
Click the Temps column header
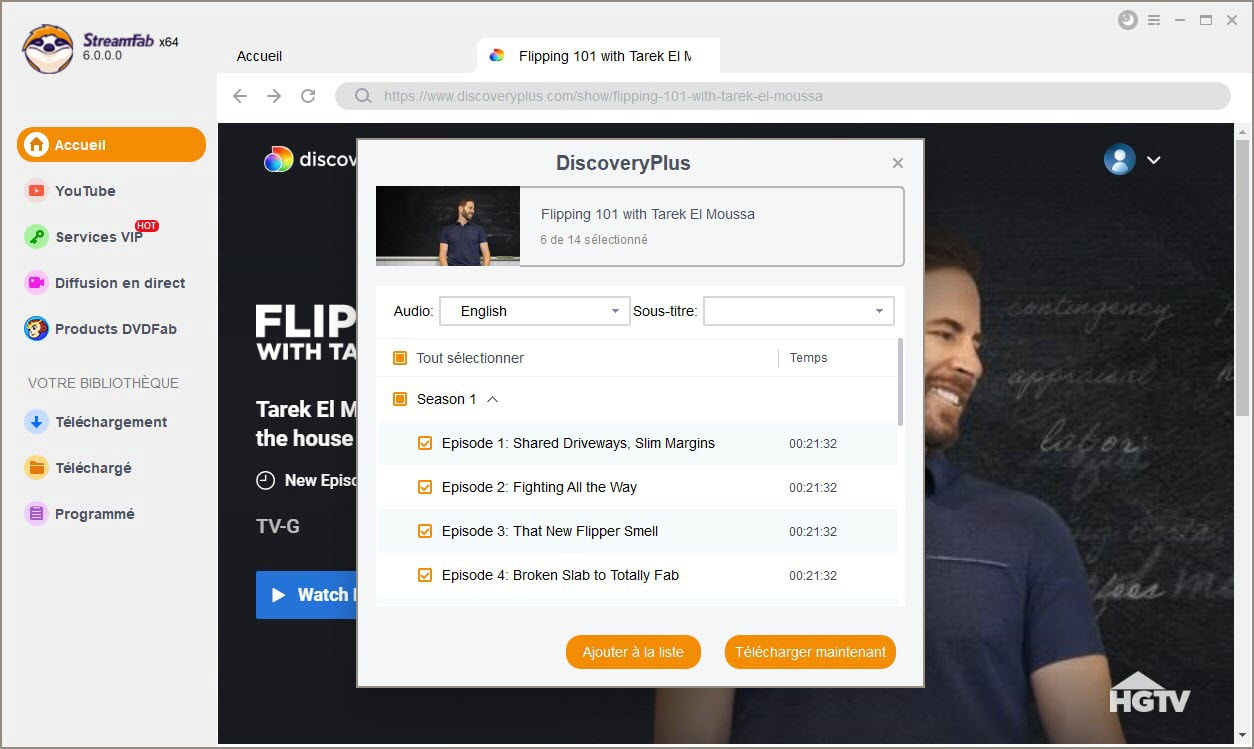pyautogui.click(x=809, y=358)
